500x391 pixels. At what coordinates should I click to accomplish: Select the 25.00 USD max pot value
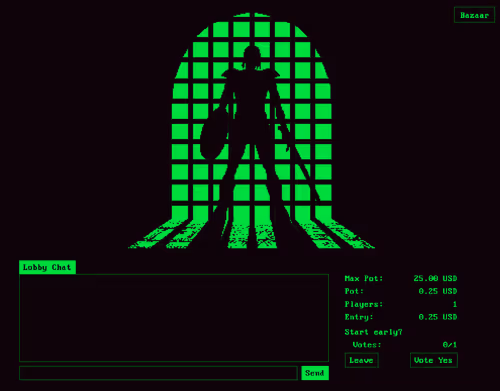pos(435,278)
